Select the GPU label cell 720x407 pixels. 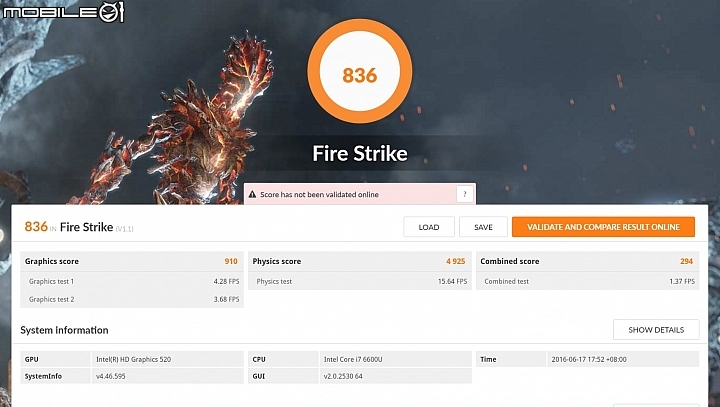55,359
